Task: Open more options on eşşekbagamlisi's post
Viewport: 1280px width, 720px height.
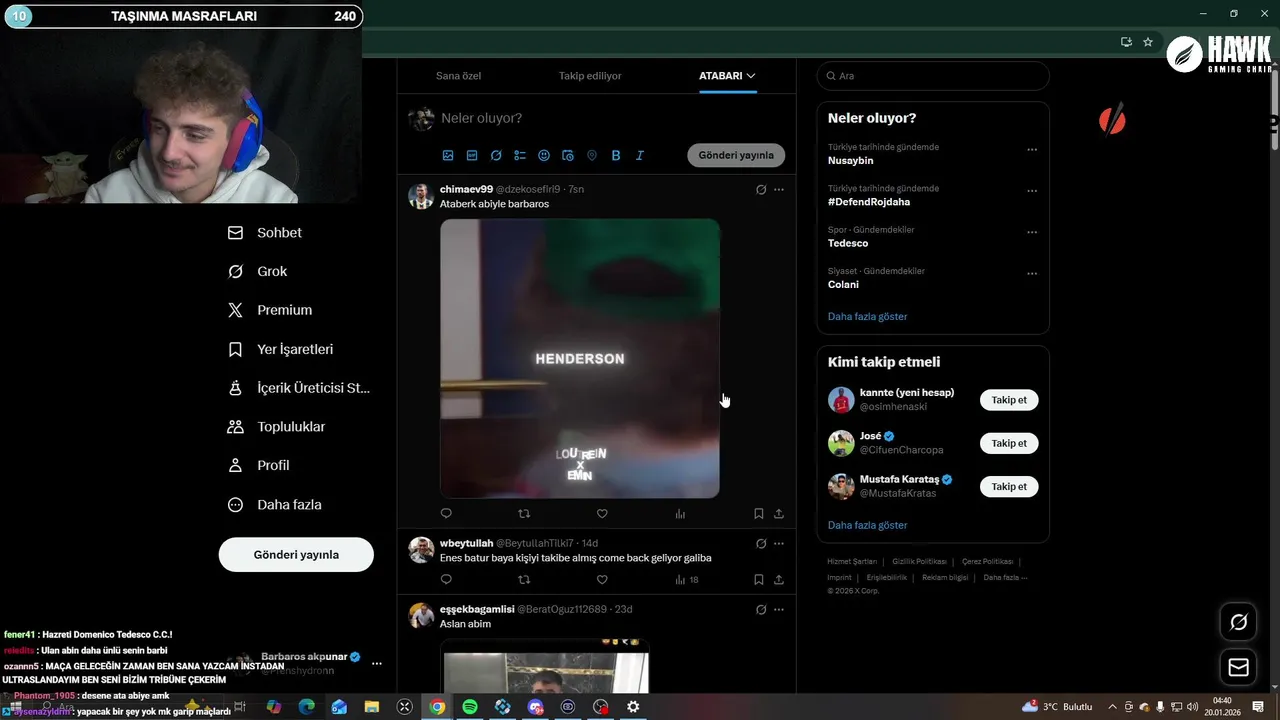Action: 779,609
